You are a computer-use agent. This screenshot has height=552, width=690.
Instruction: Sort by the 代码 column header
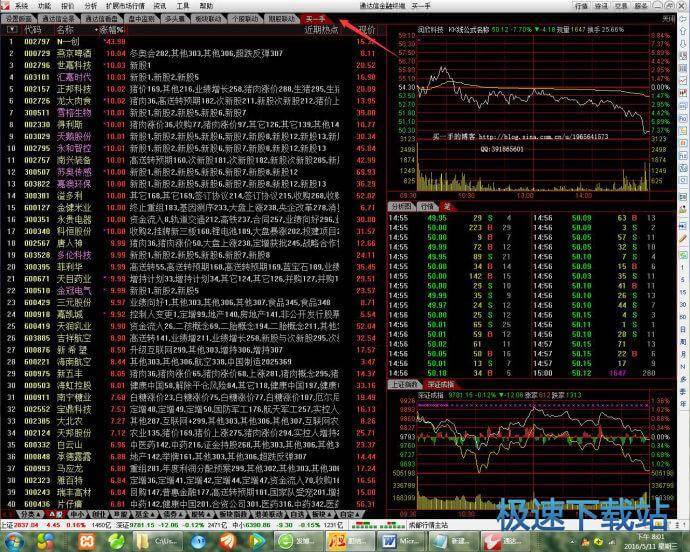tap(32, 30)
